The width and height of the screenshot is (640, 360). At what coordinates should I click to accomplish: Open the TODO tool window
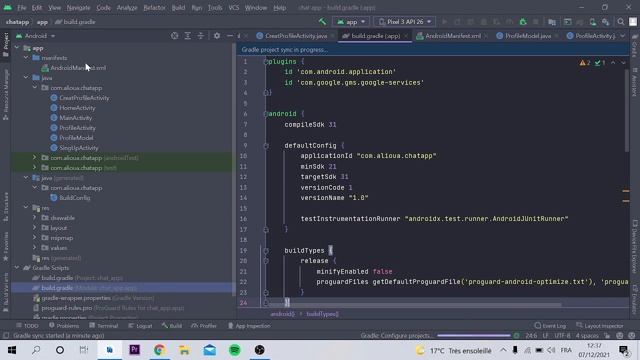27,326
